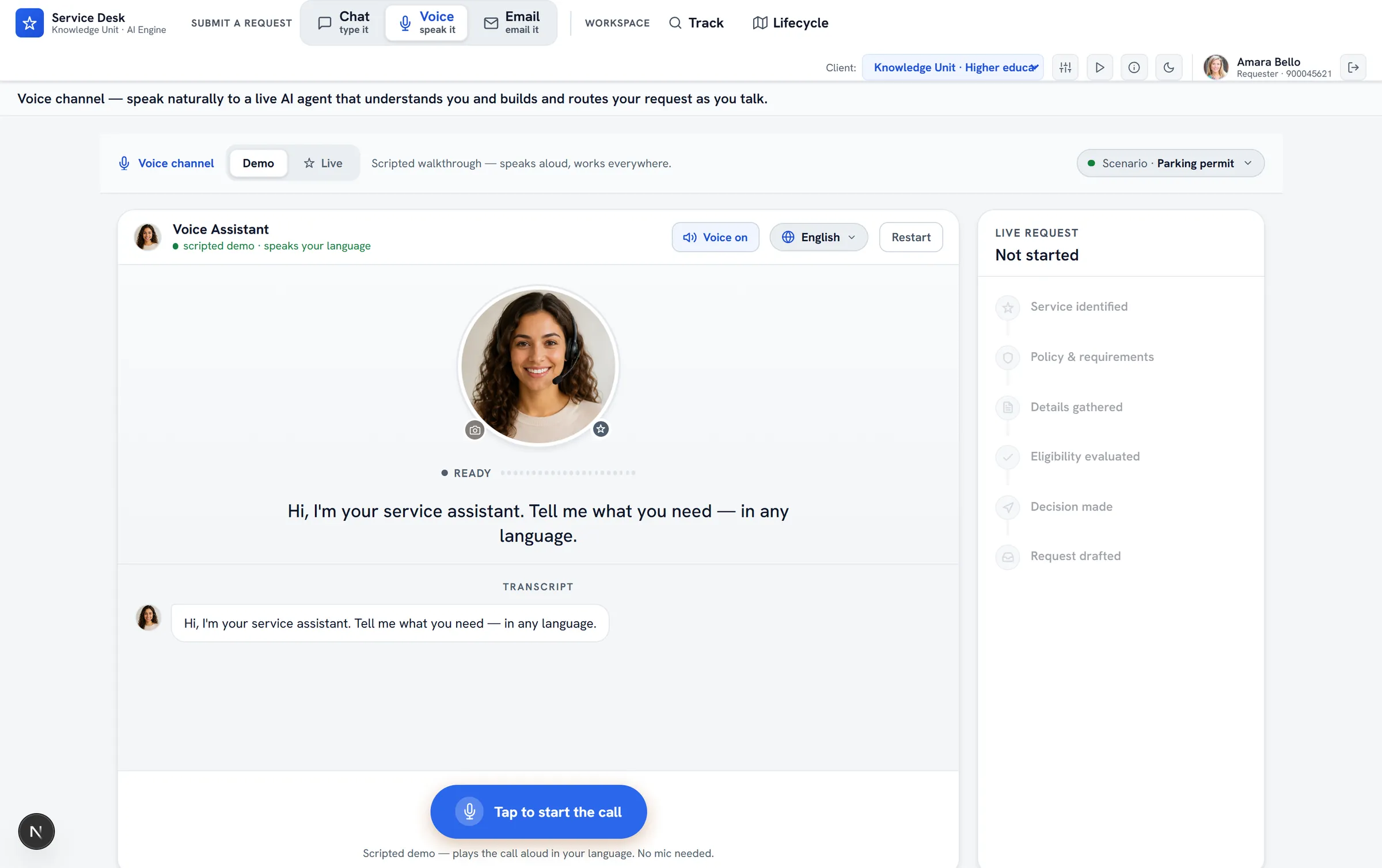
Task: Click the Service identified step icon
Action: (x=1008, y=307)
